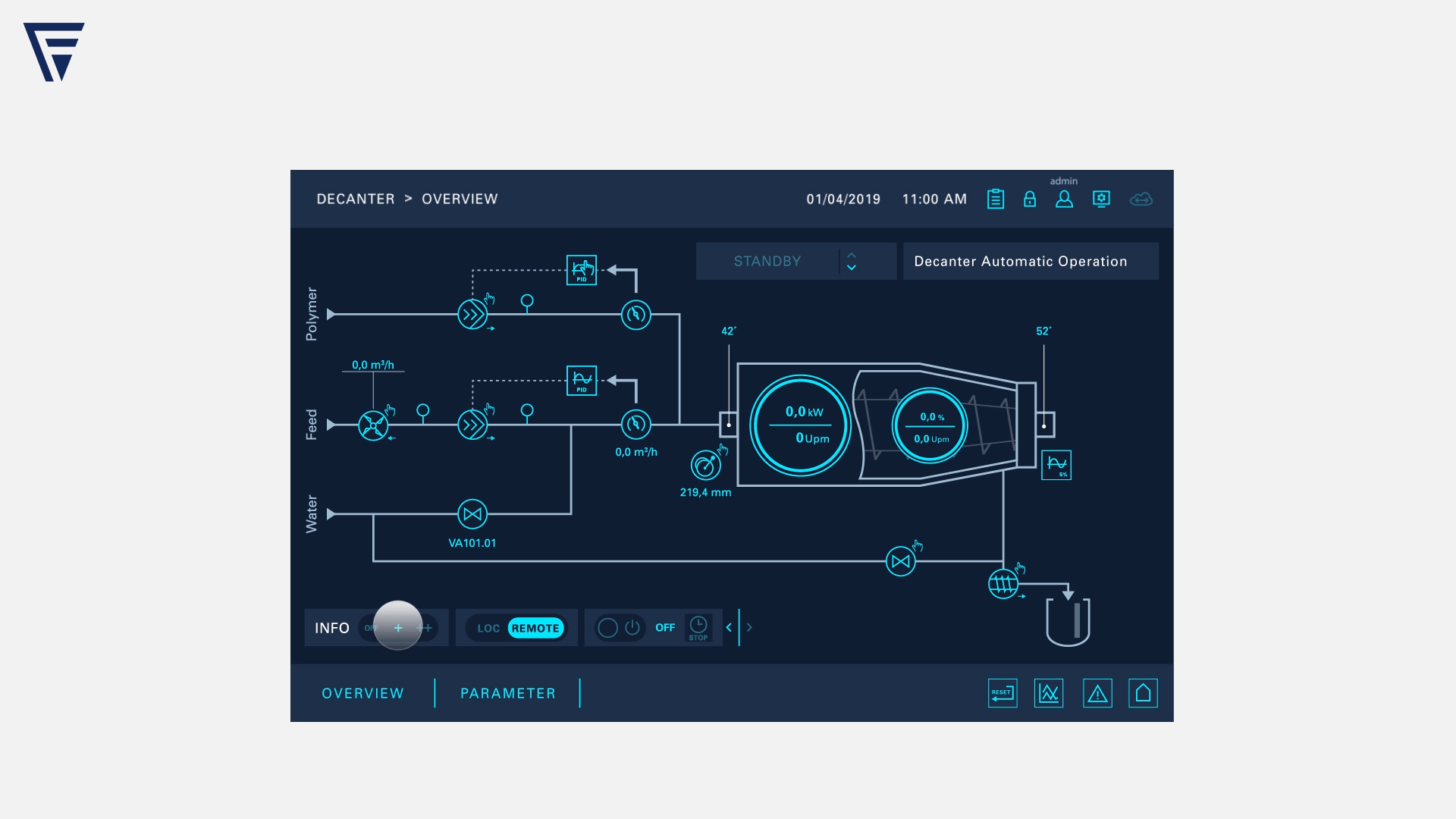The width and height of the screenshot is (1456, 819).
Task: Expand the STANDBY mode selector arrows
Action: click(x=851, y=262)
